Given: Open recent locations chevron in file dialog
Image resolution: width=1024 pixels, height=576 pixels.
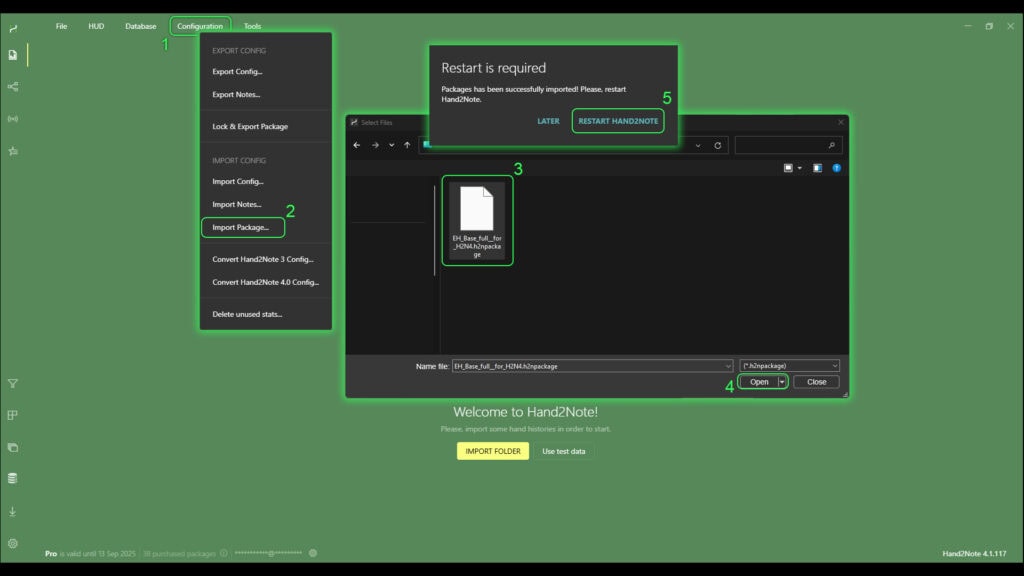Looking at the screenshot, I should pyautogui.click(x=391, y=145).
